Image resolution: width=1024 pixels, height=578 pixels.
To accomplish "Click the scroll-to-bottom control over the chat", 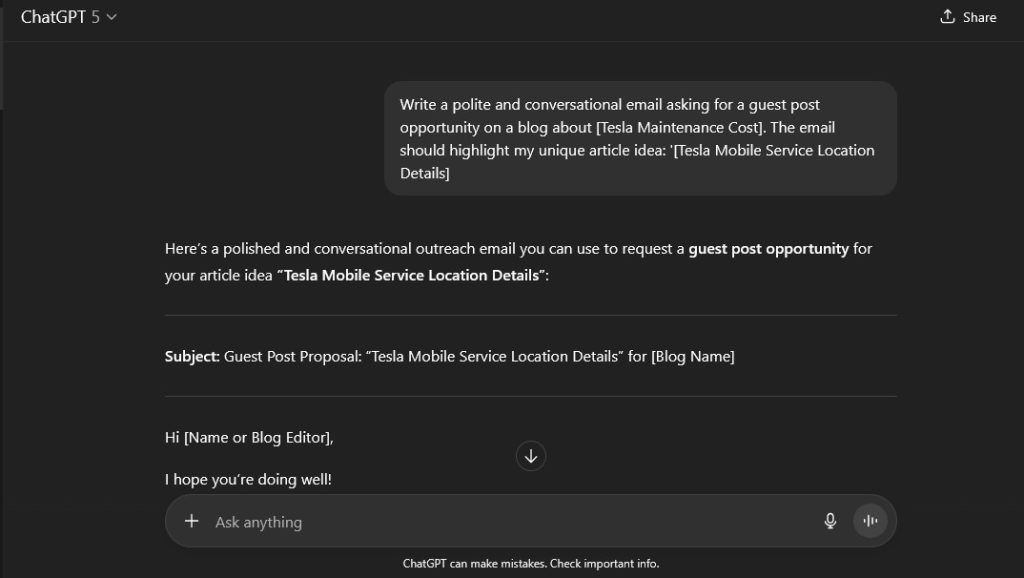I will pos(530,456).
